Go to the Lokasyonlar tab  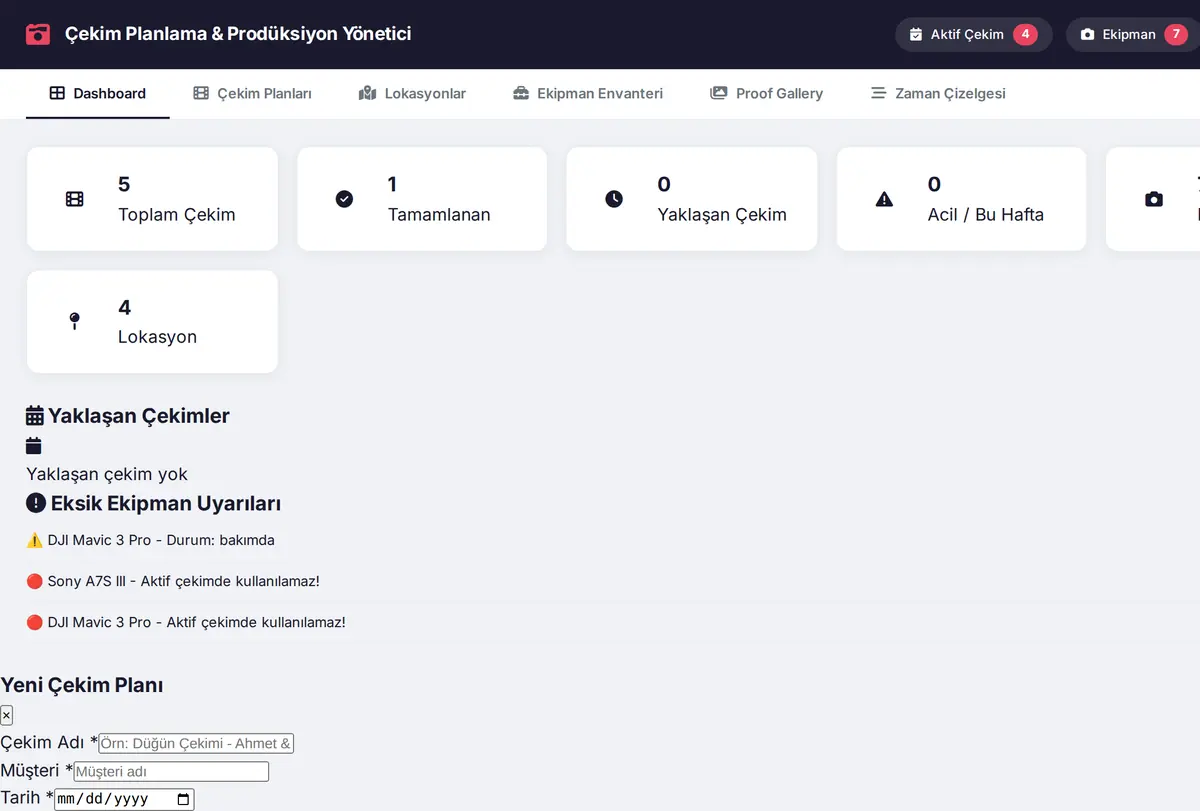click(x=412, y=93)
